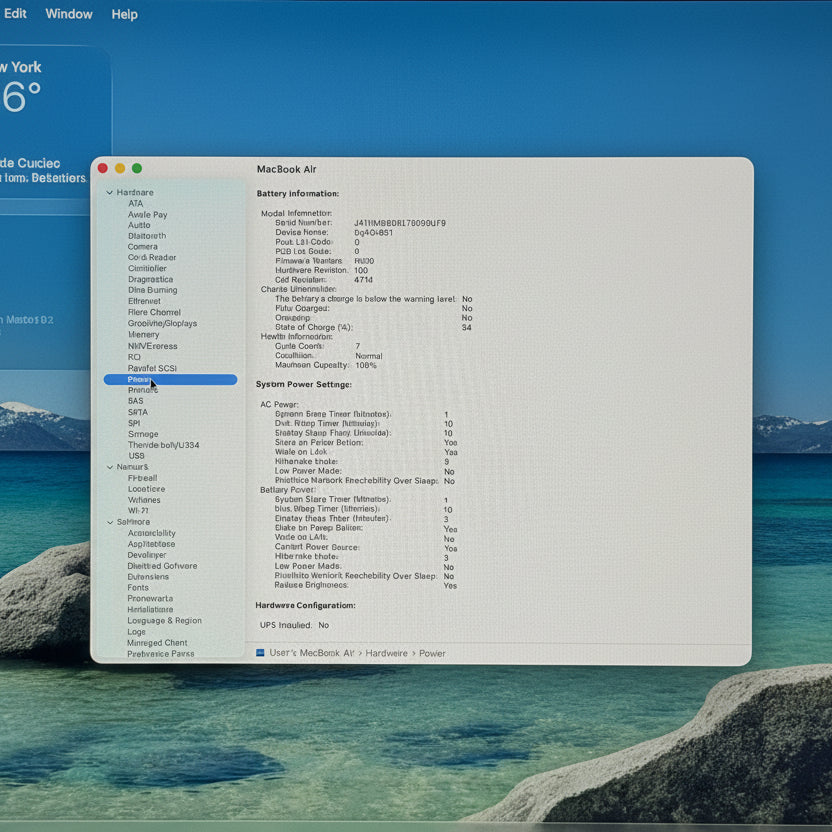
Task: Select 'Awale Pay' in the sidebar
Action: point(148,214)
